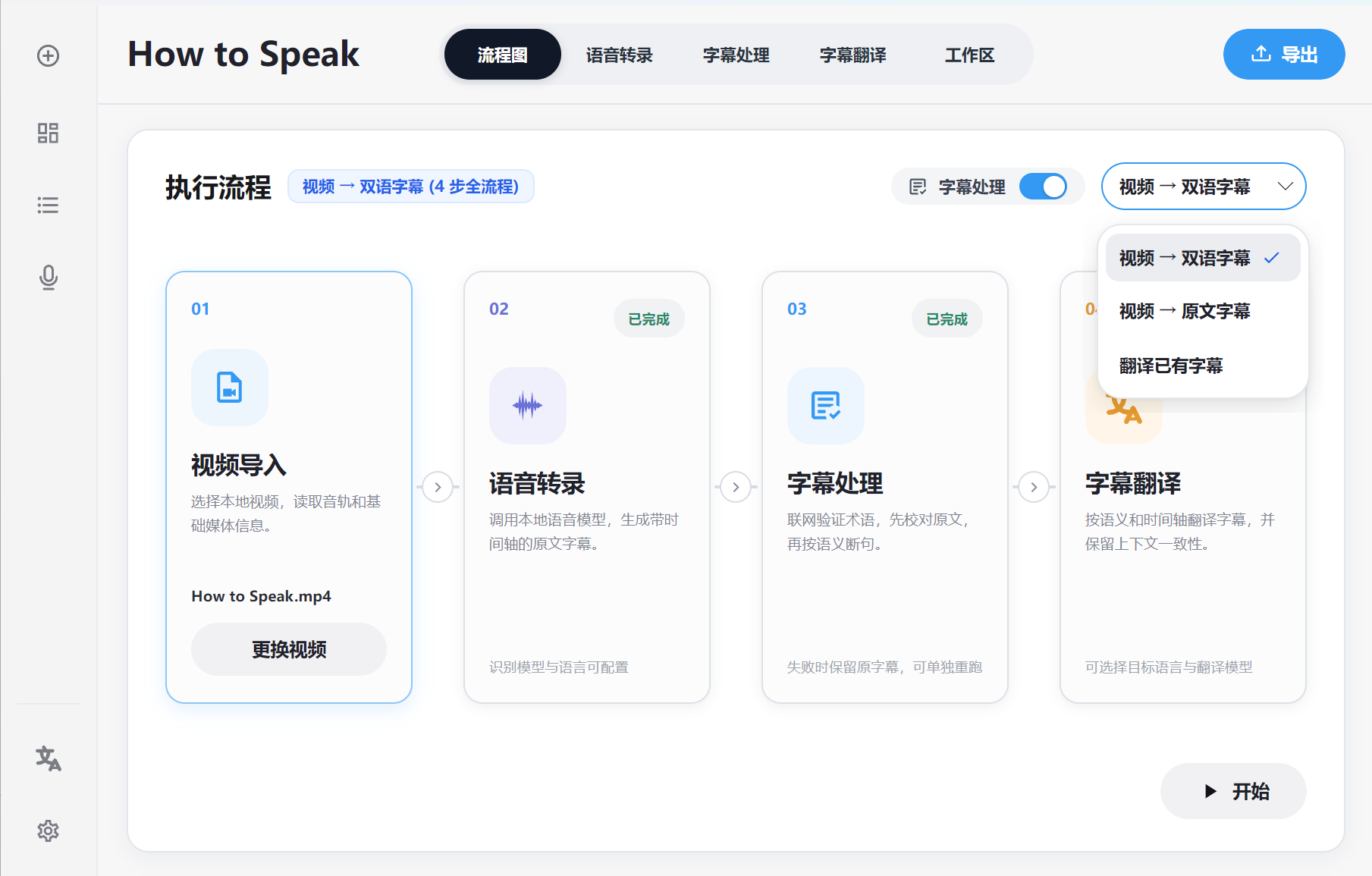Viewport: 1372px width, 876px height.
Task: Open the dashboard grid icon in sidebar
Action: pos(48,133)
